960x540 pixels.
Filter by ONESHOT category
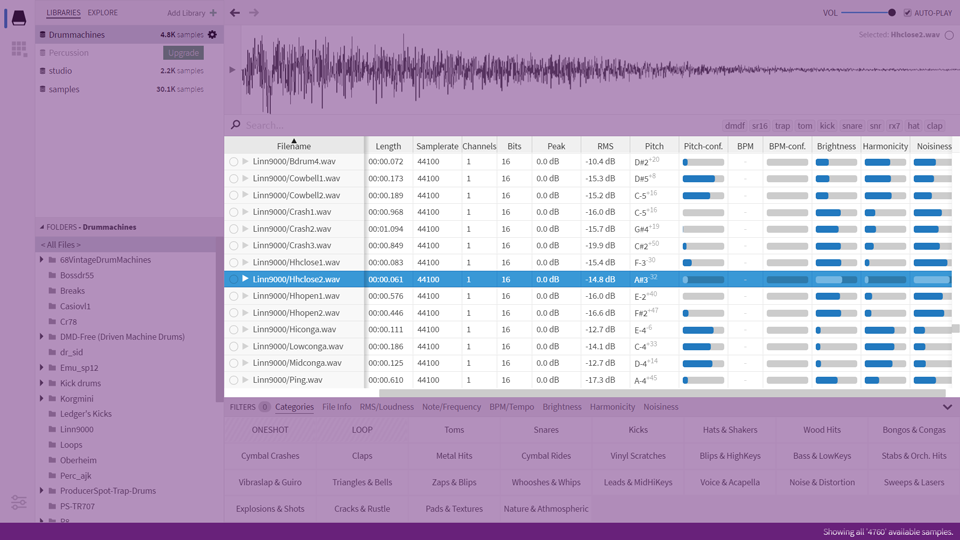point(270,430)
